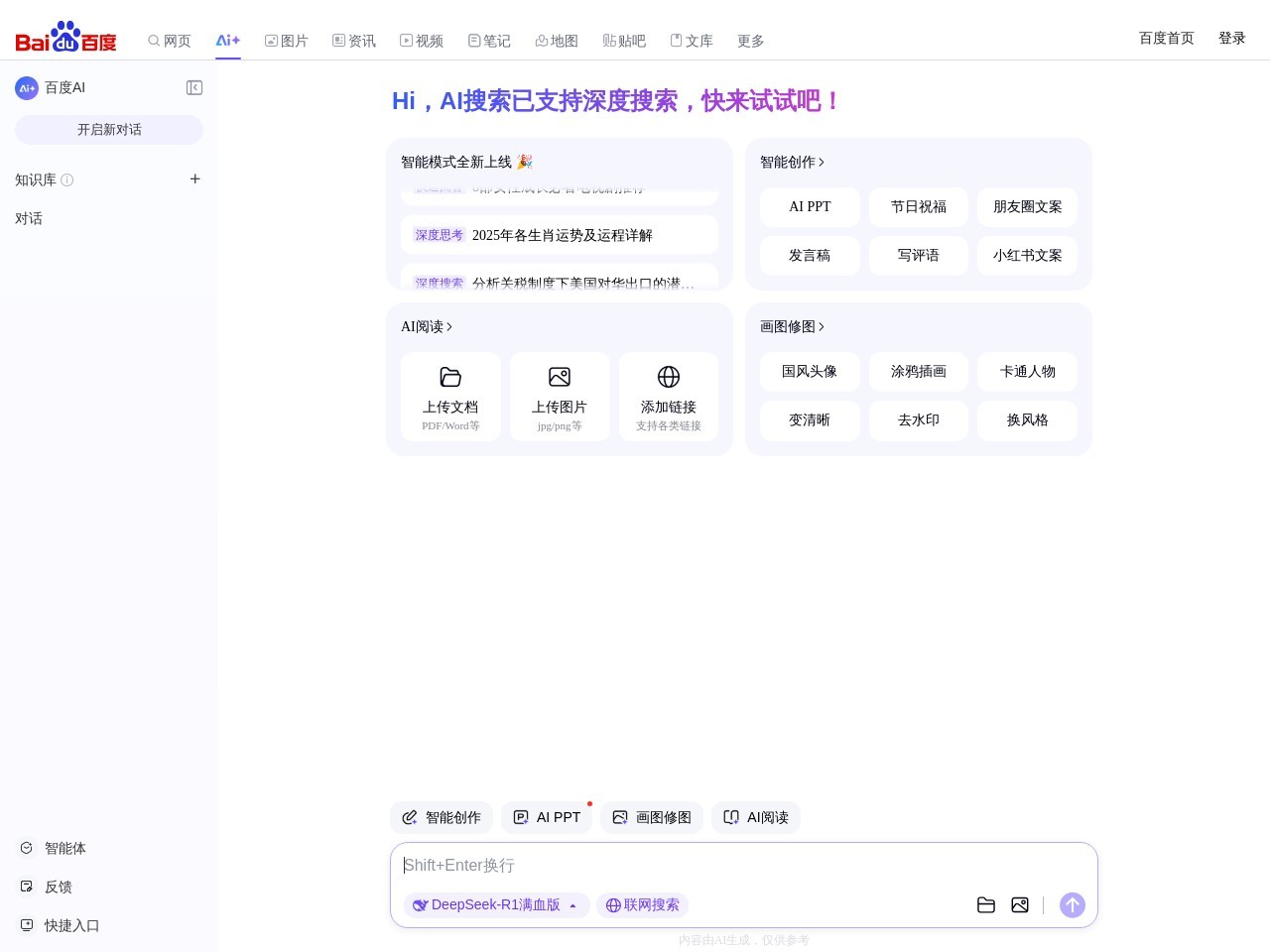Viewport: 1270px width, 952px height.
Task: Click the send arrow button
Action: click(x=1073, y=905)
